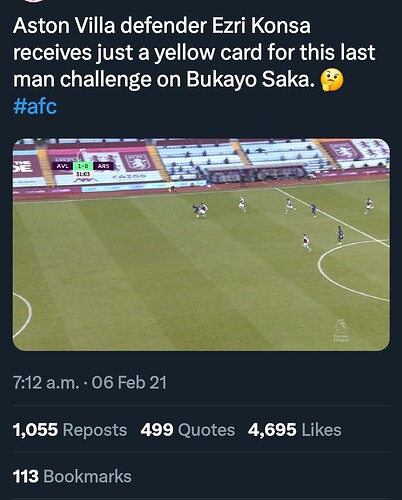Show the 4,695 Likes list
Screen dimensions: 402x500
pyautogui.click(x=295, y=430)
